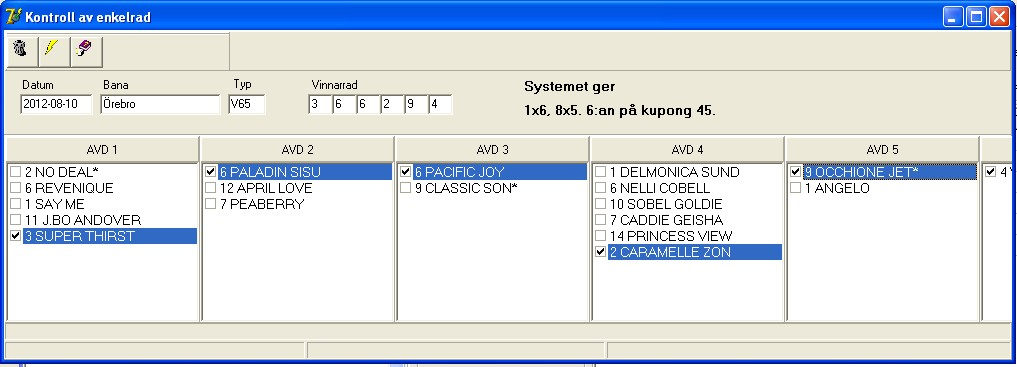Click the Systemet ger heading text

[569, 87]
